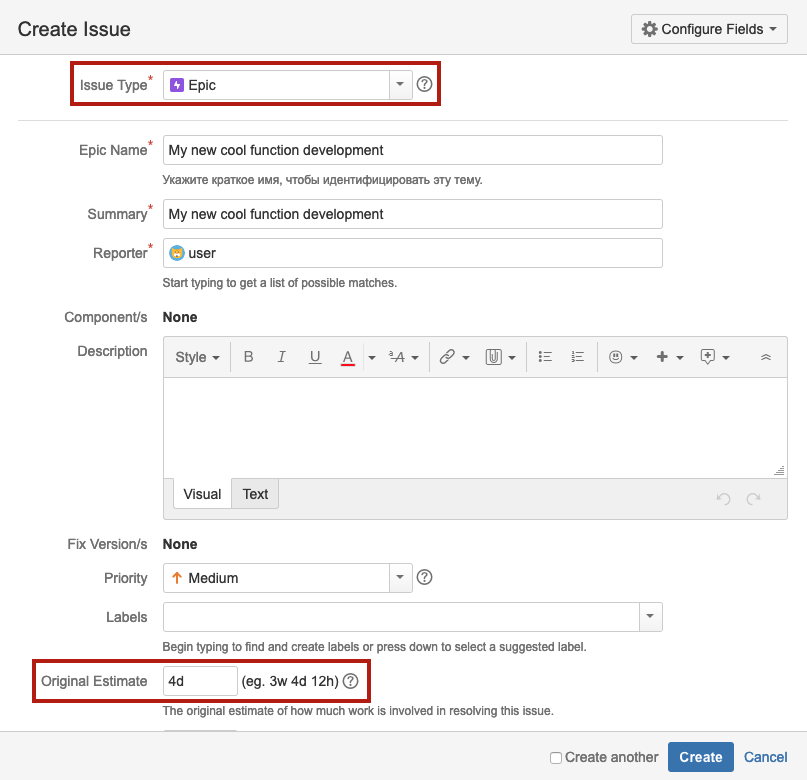The height and width of the screenshot is (780, 807).
Task: Enable the Create another checkbox
Action: 556,758
